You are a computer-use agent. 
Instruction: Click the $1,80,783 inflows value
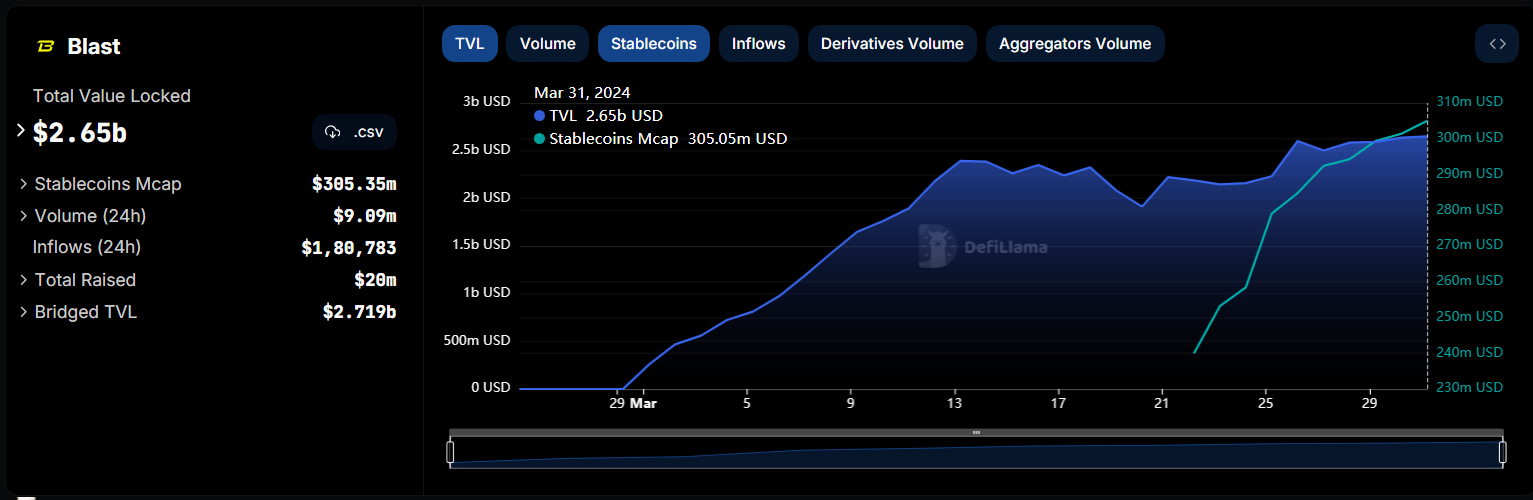pos(349,248)
